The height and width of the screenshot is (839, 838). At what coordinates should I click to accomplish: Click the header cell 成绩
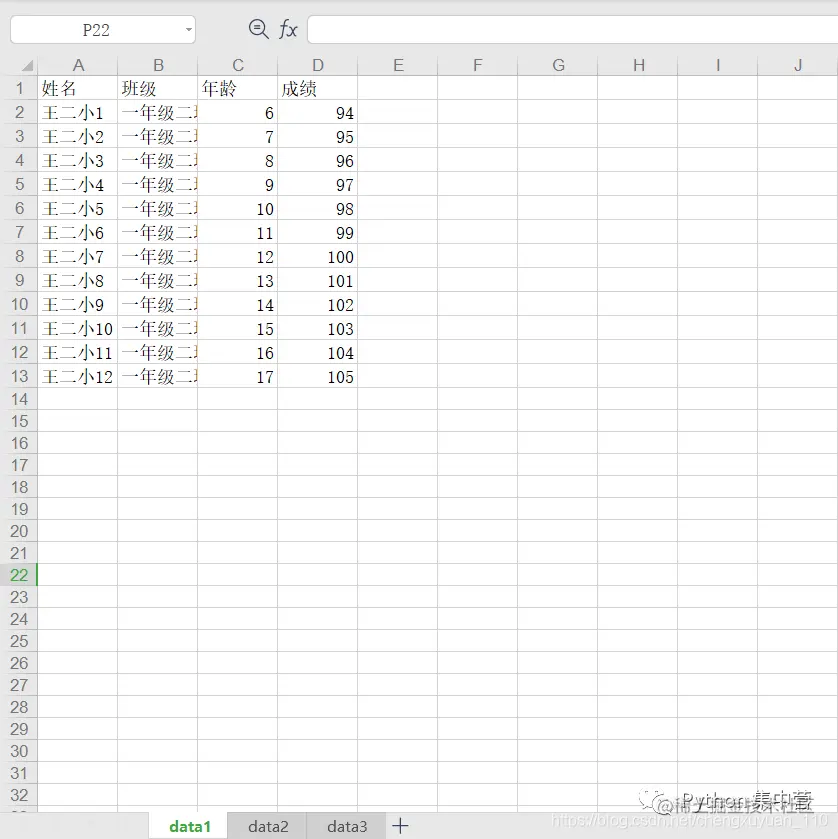[318, 88]
